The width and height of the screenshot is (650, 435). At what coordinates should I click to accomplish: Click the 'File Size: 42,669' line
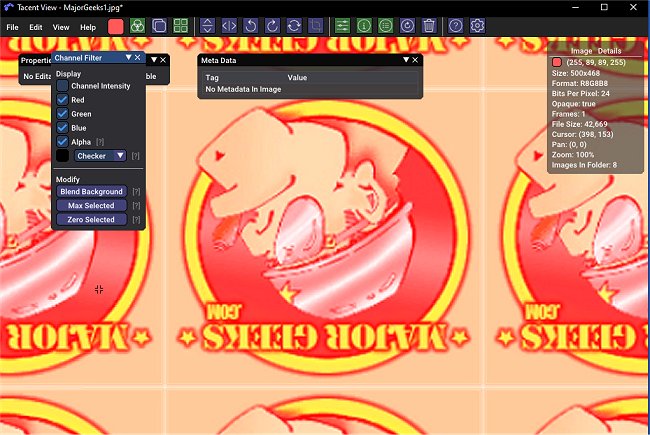click(x=580, y=124)
